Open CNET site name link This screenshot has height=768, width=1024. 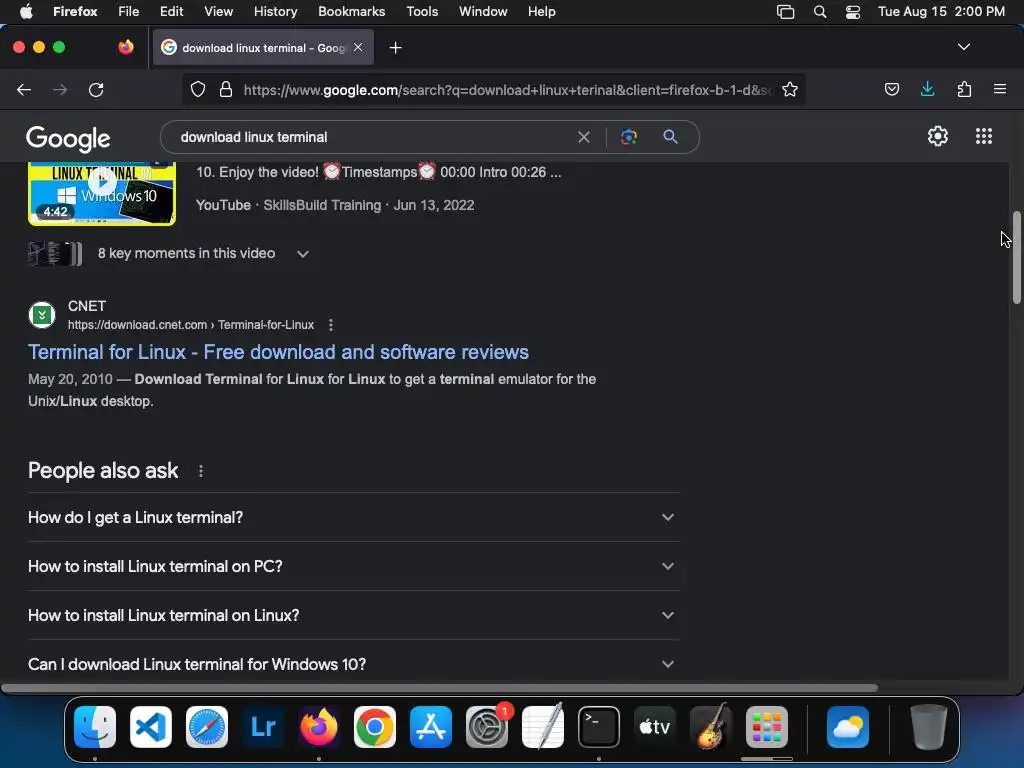coord(87,306)
